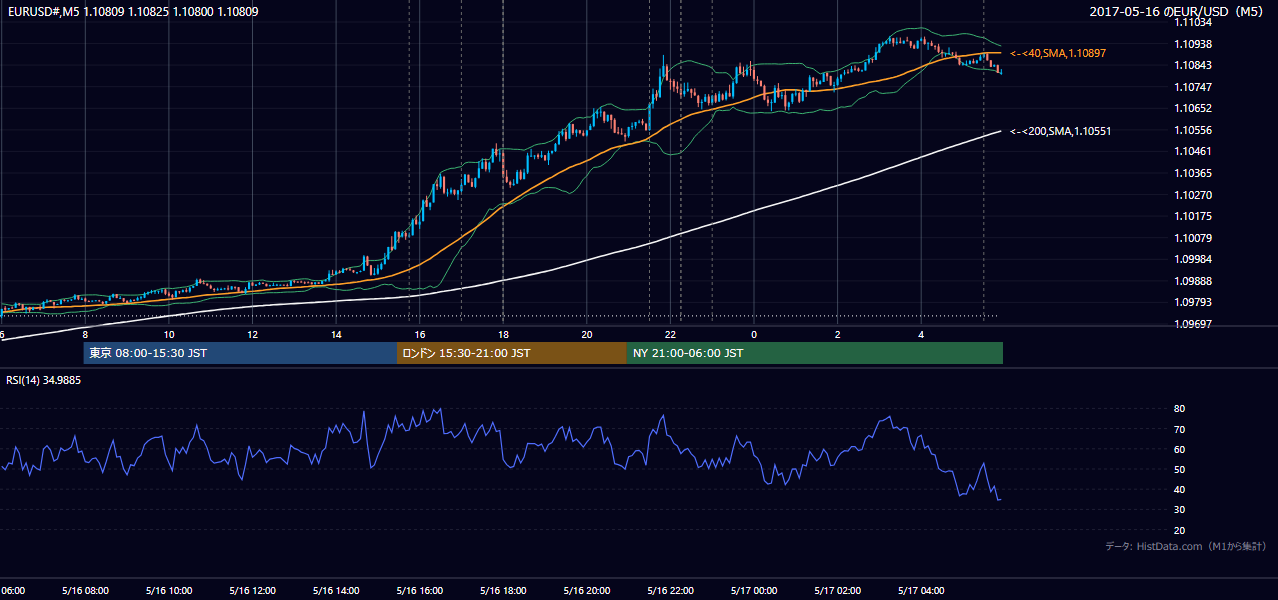
Task: Click price axis value 1.10461
Action: [x=1194, y=151]
